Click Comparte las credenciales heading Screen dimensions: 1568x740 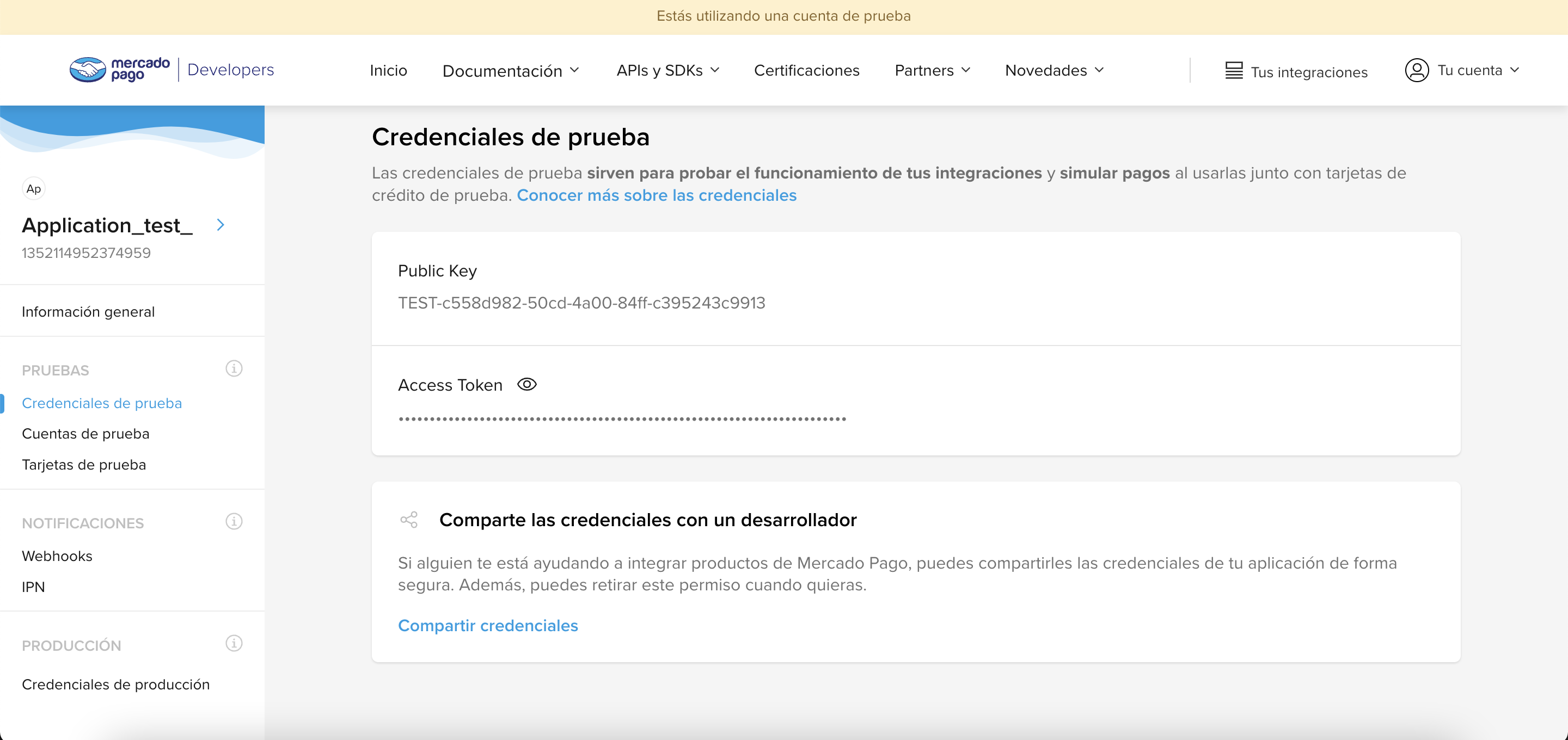point(648,520)
